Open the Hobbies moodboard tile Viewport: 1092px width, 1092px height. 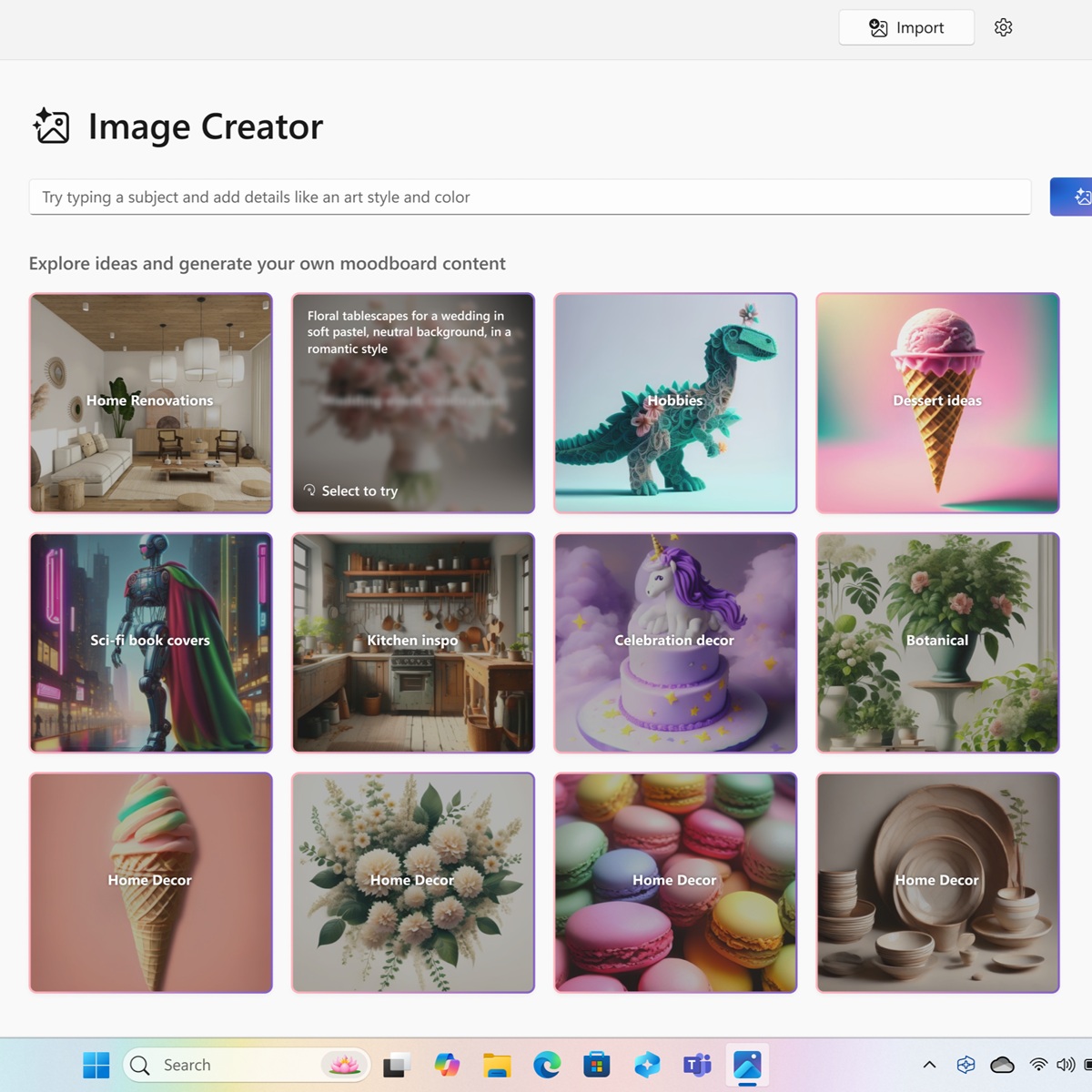(674, 403)
